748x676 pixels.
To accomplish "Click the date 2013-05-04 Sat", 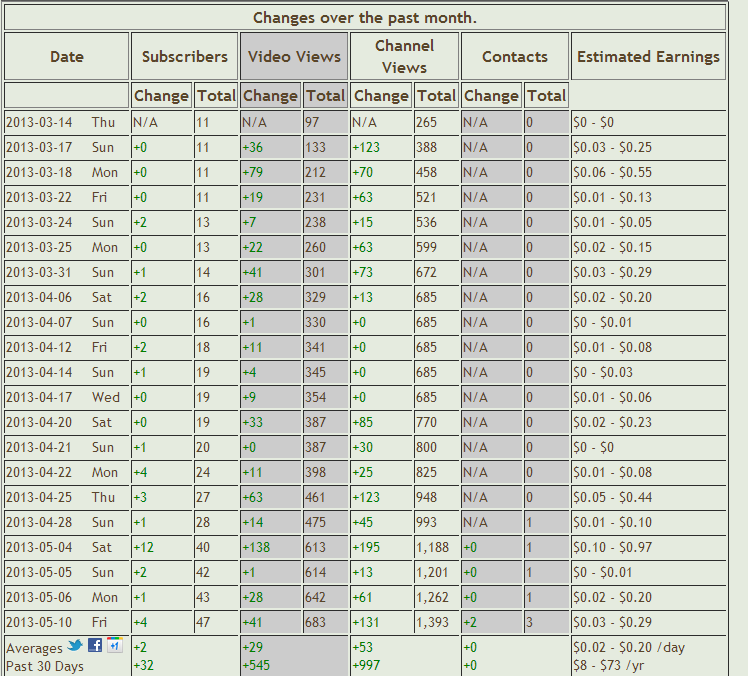I will click(x=59, y=547).
